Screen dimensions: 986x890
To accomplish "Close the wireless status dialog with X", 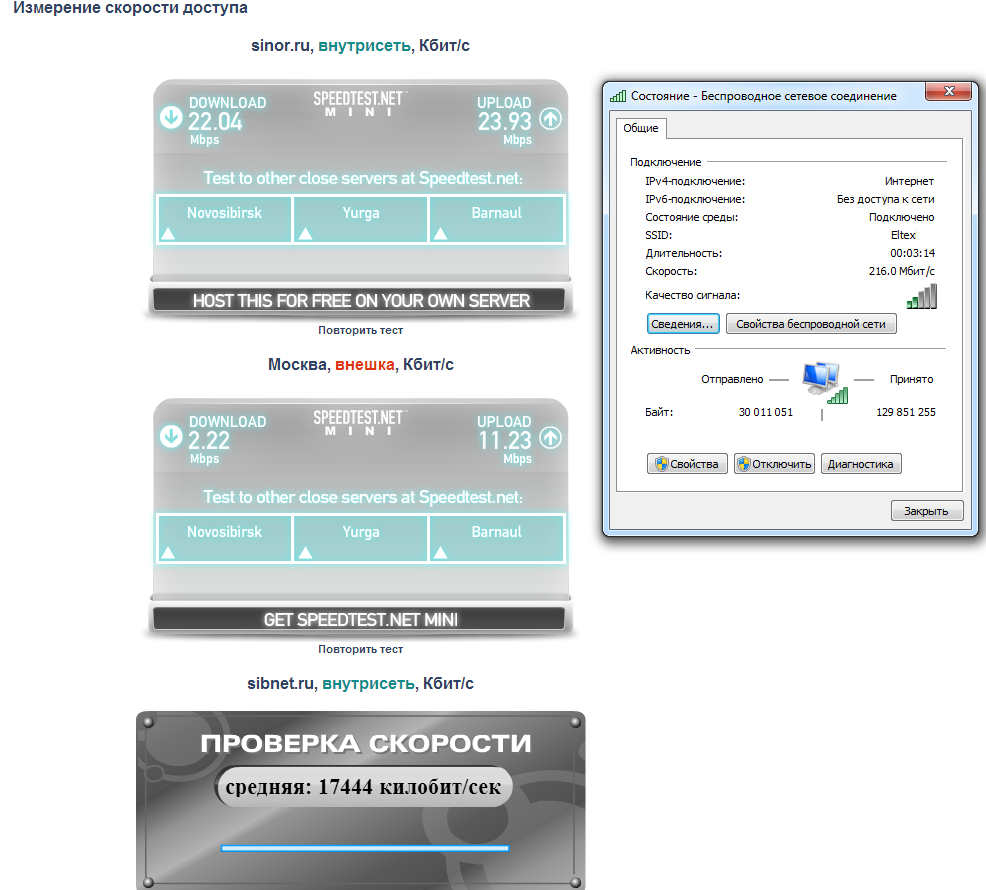I will tap(950, 91).
